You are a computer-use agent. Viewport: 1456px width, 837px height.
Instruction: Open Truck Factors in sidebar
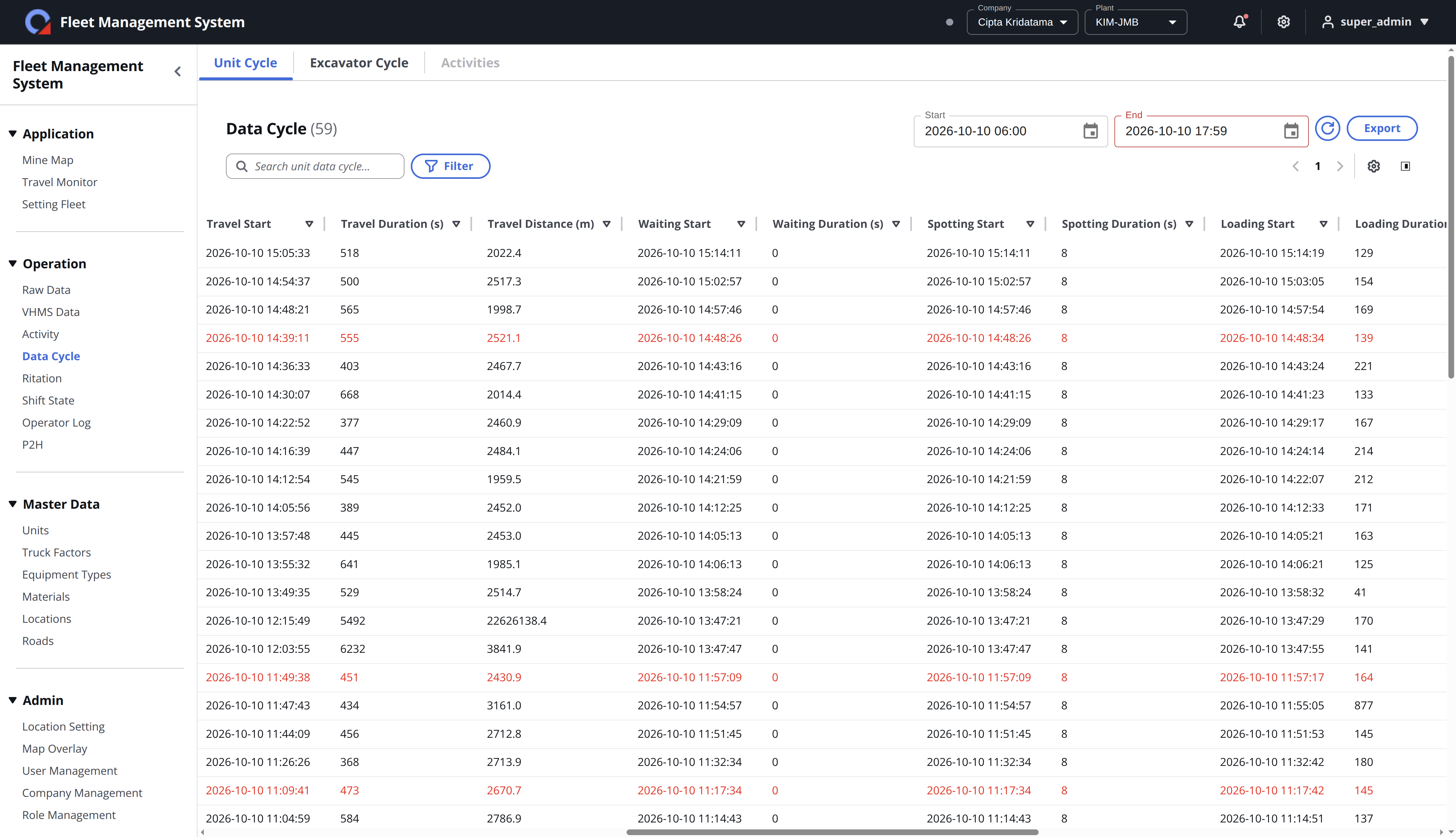pos(56,552)
